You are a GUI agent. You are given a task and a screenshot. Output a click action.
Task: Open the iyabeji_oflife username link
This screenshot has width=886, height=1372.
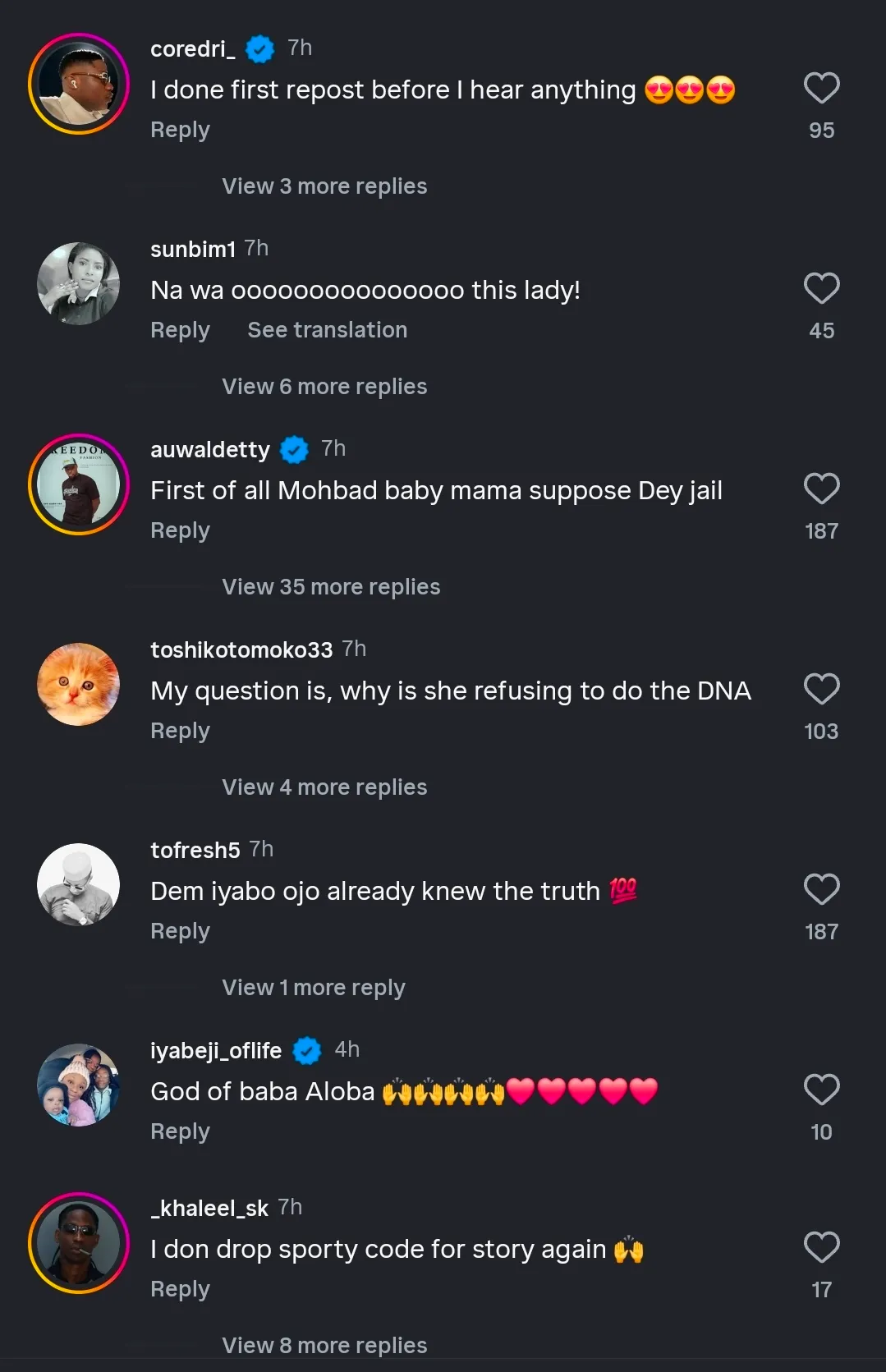click(216, 1050)
